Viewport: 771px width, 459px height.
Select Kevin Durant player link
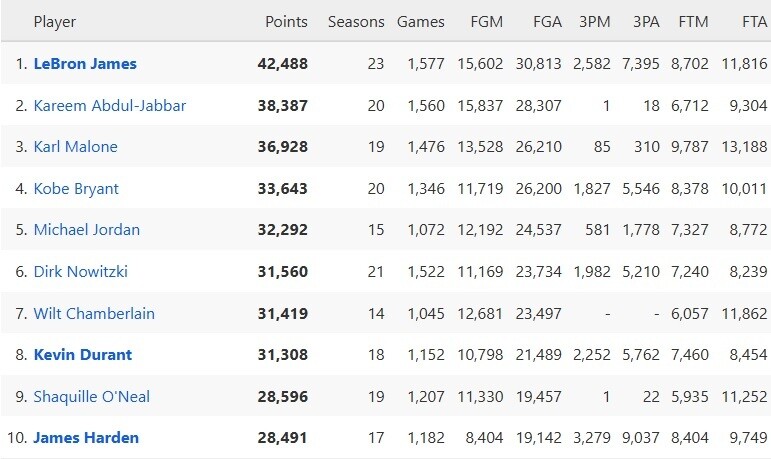(83, 355)
